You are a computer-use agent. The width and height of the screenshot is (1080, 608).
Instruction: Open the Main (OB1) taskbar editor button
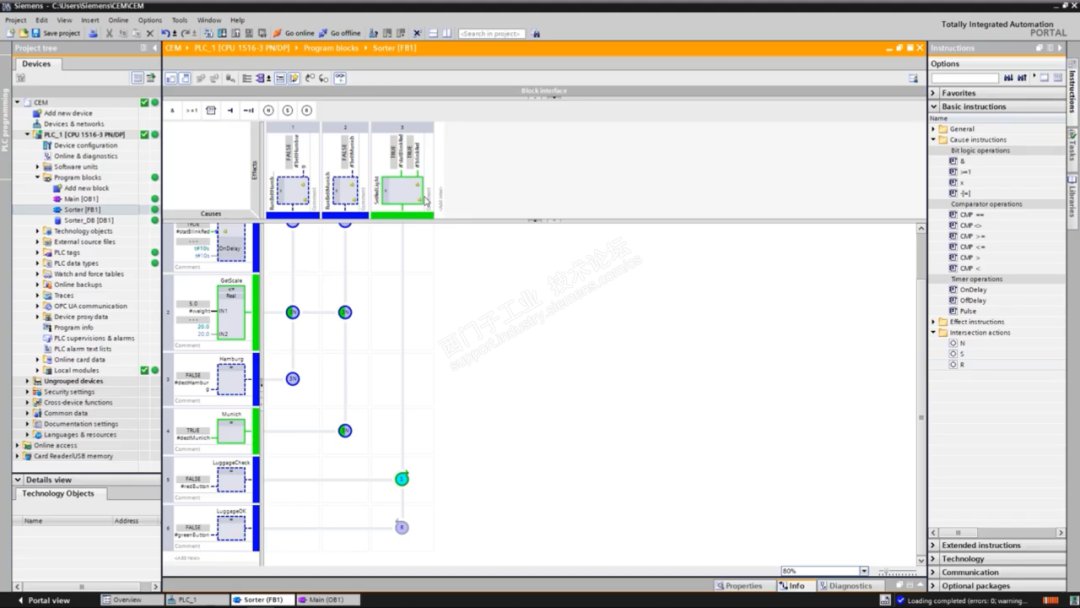coord(326,600)
